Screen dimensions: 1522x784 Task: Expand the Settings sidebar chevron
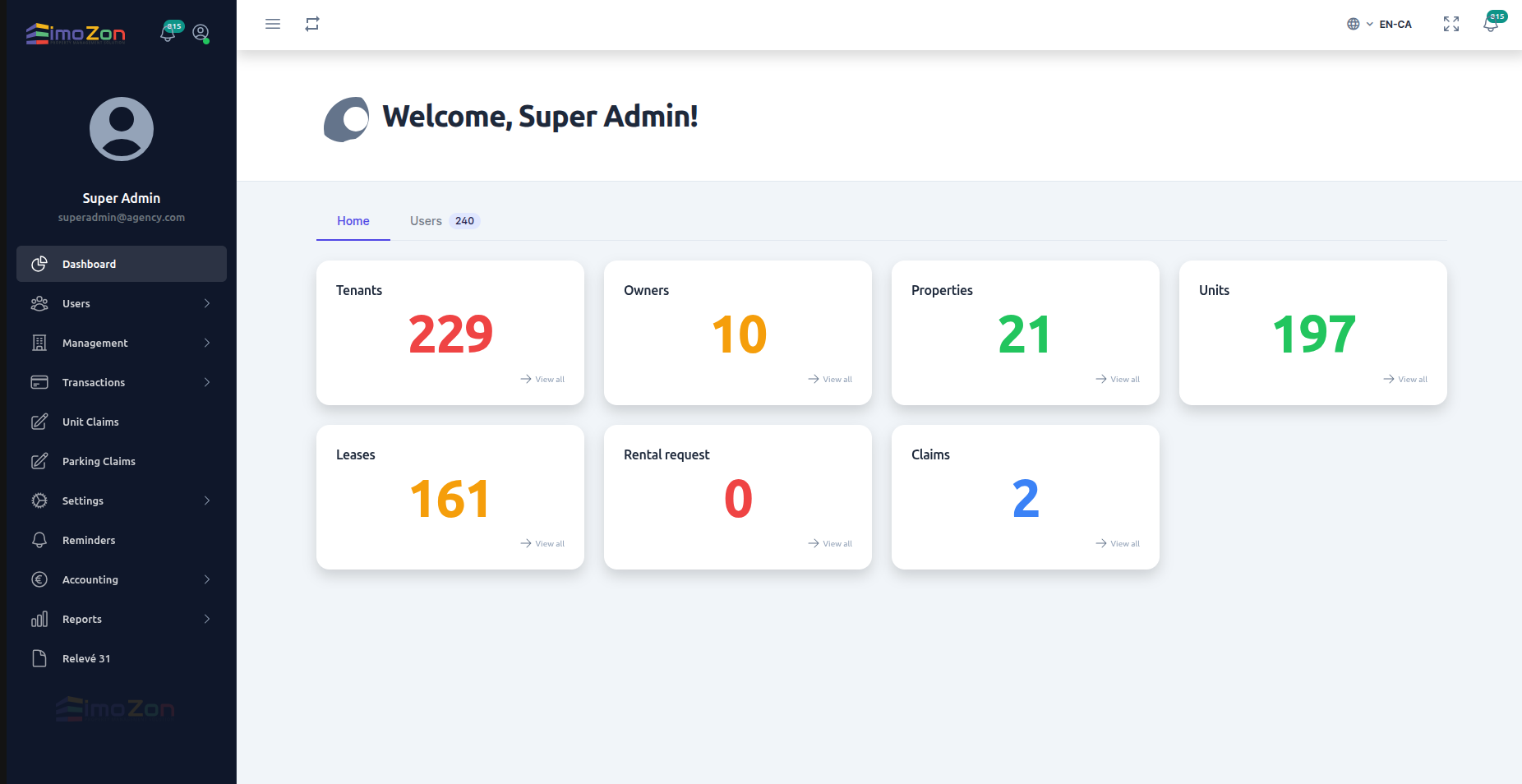click(x=207, y=500)
